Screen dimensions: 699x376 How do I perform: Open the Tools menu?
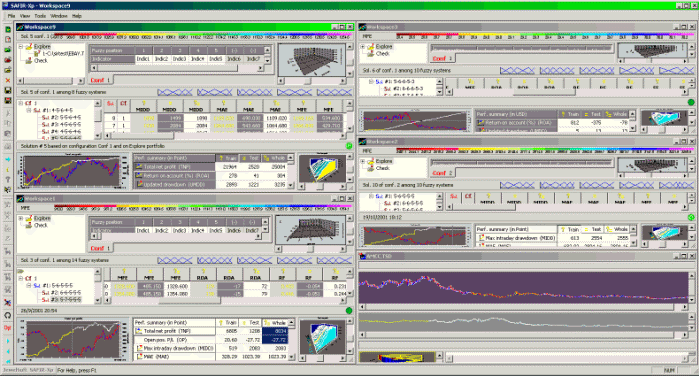coord(40,16)
